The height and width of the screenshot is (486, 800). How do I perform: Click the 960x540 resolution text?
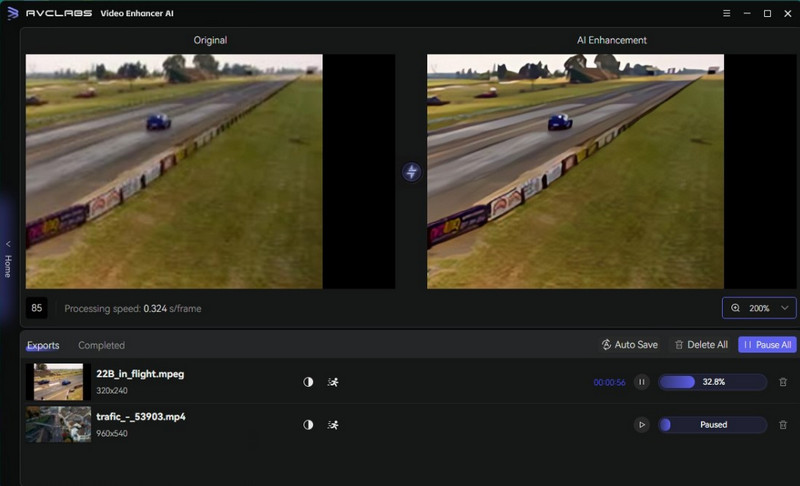click(x=112, y=433)
